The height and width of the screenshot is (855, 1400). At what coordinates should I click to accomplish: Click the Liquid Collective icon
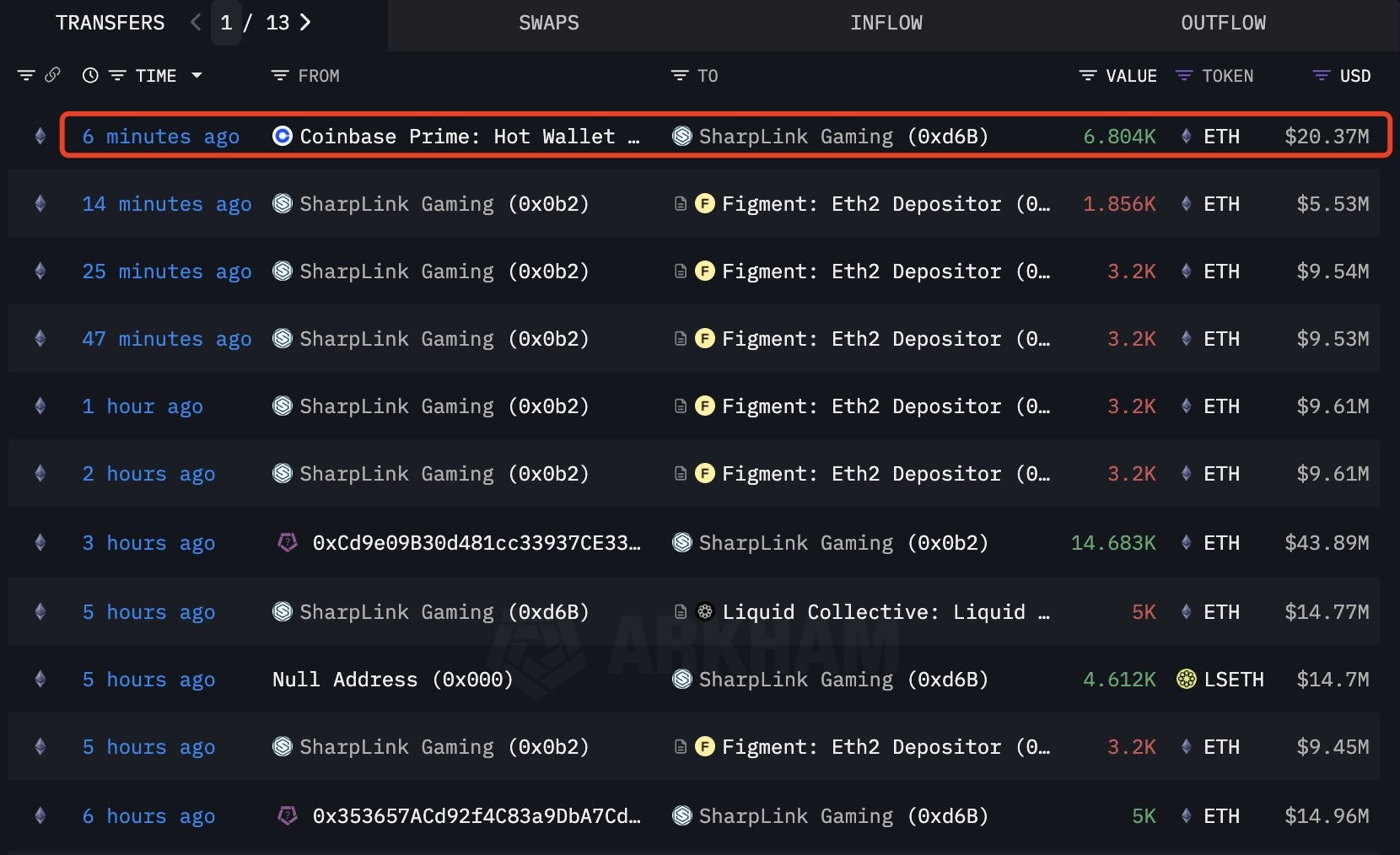coord(704,611)
